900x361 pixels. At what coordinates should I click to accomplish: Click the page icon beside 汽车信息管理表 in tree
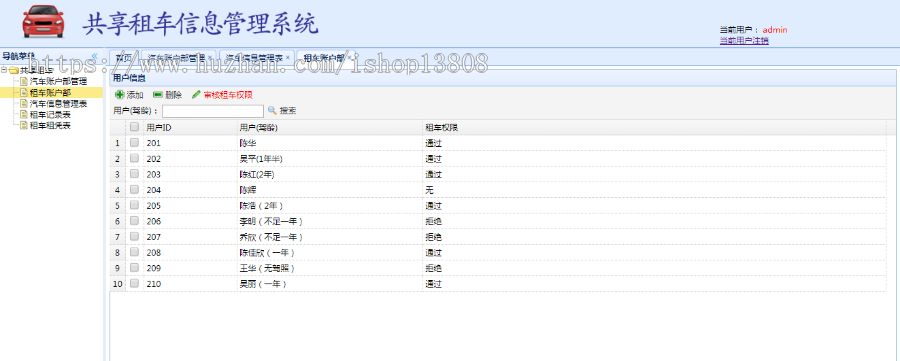(24, 103)
